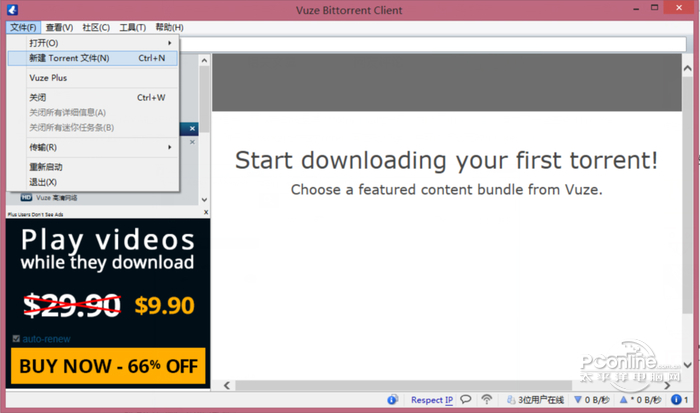Click the notification info icon showing 1

tap(676, 400)
